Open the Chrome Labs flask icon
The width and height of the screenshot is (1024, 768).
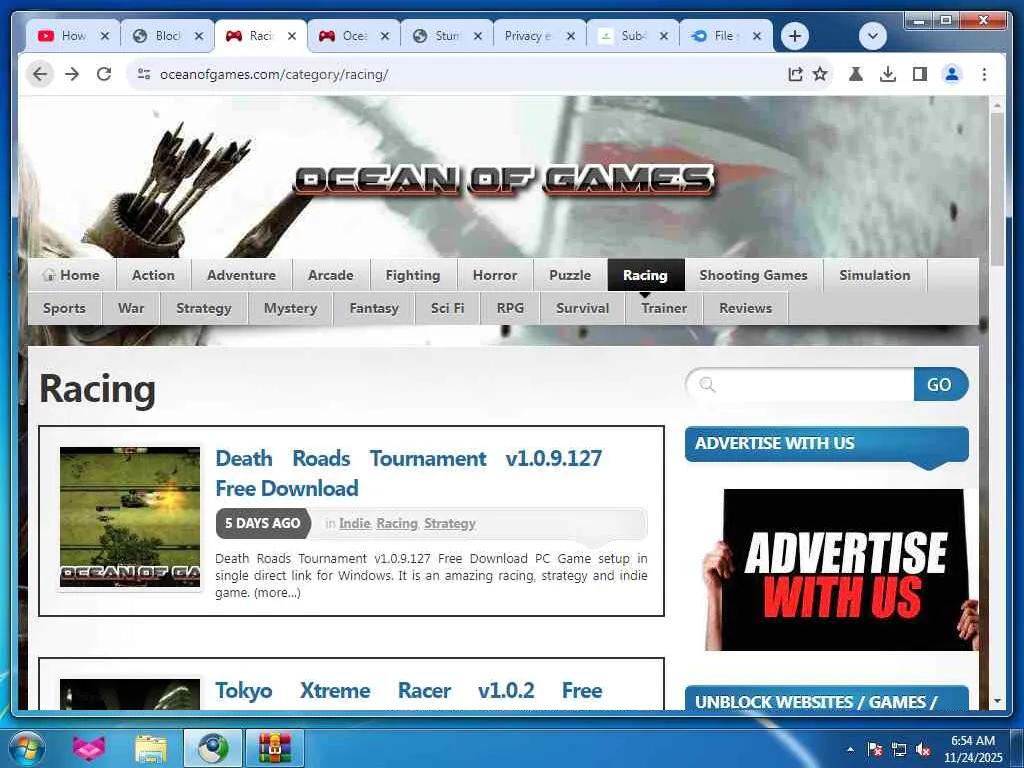pos(856,74)
